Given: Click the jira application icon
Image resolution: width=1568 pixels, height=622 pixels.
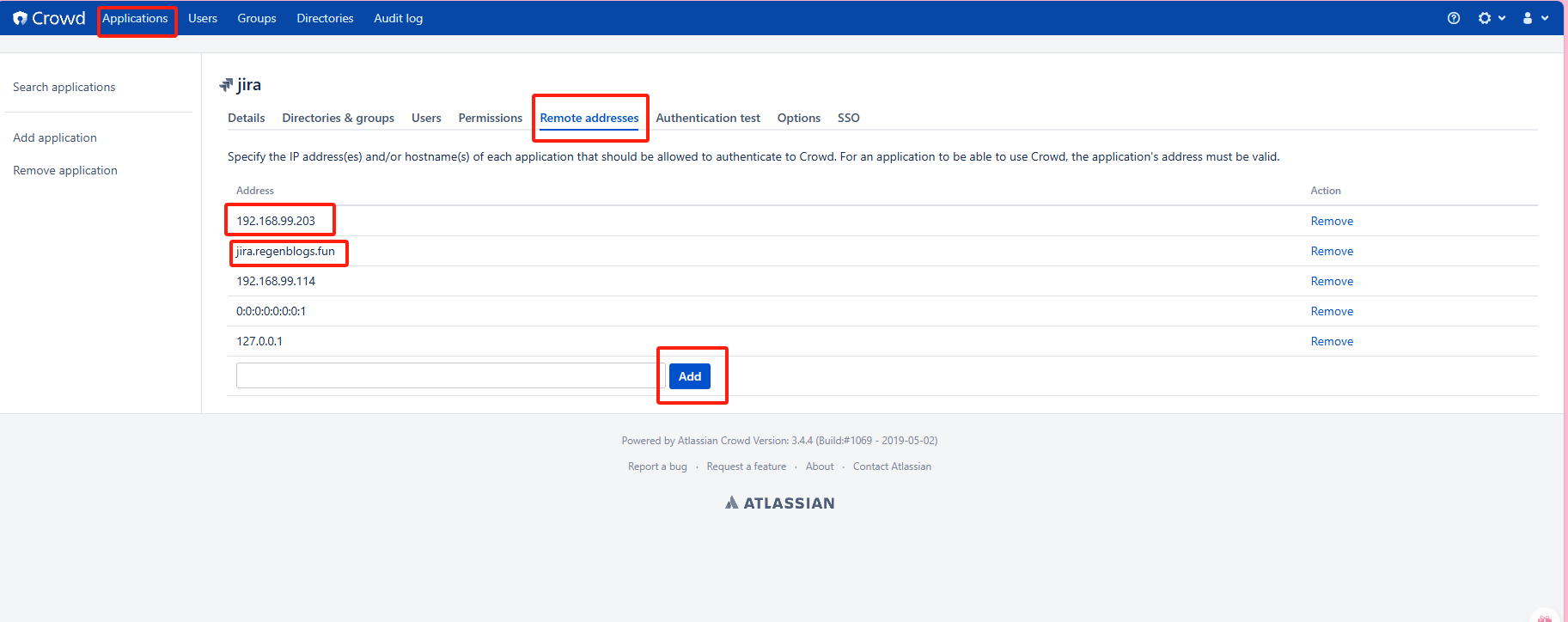Looking at the screenshot, I should [x=226, y=85].
